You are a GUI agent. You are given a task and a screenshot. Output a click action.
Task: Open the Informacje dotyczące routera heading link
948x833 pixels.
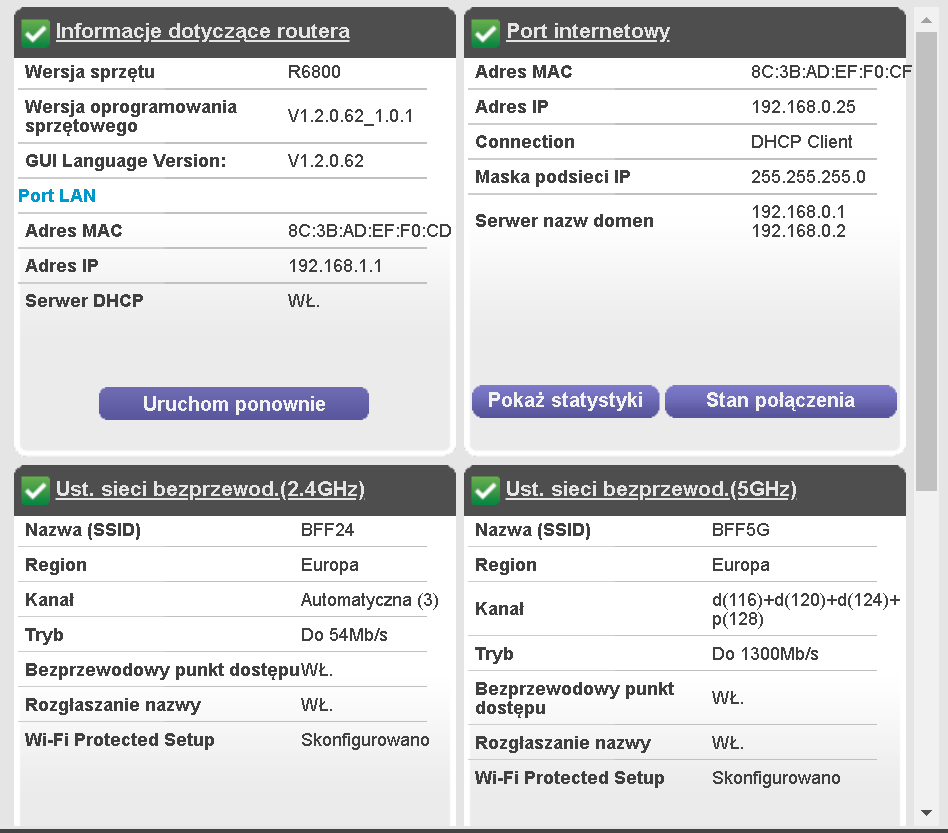(202, 31)
